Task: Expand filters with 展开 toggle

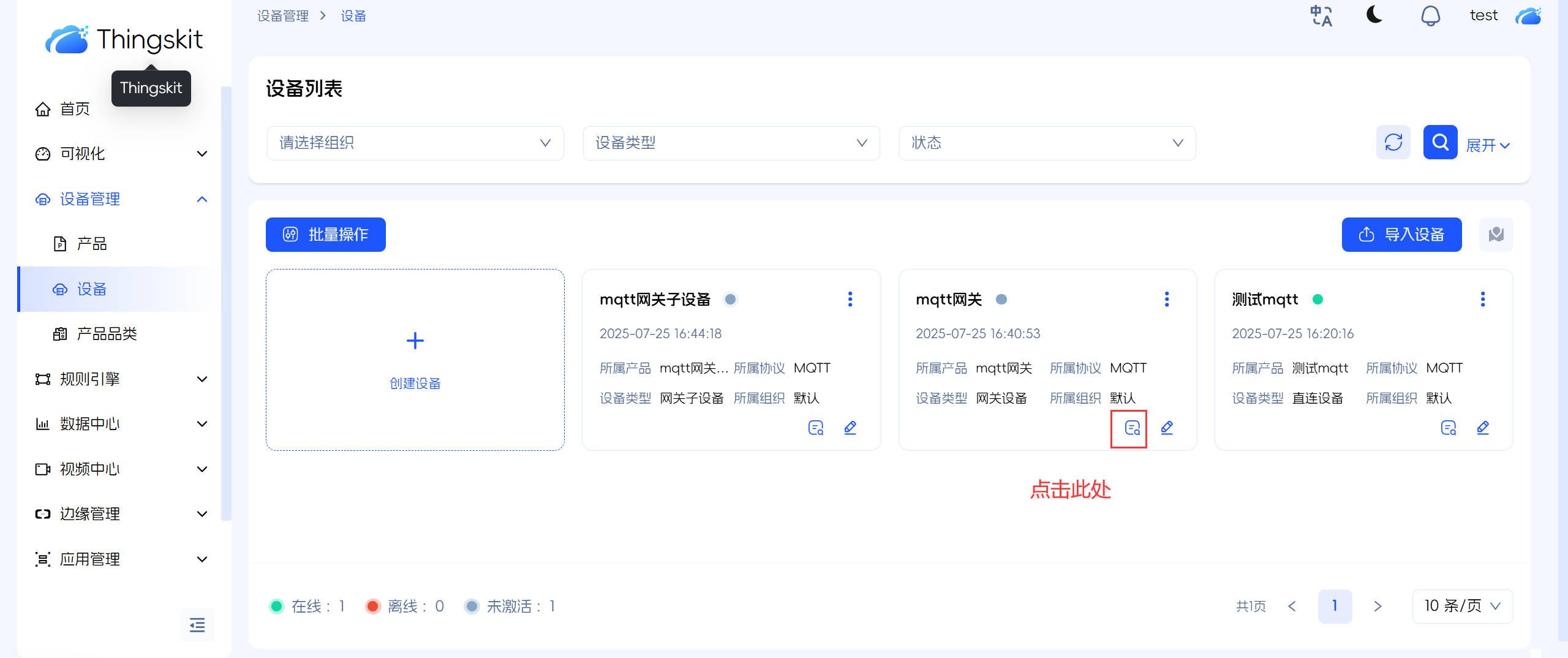Action: click(x=1488, y=145)
